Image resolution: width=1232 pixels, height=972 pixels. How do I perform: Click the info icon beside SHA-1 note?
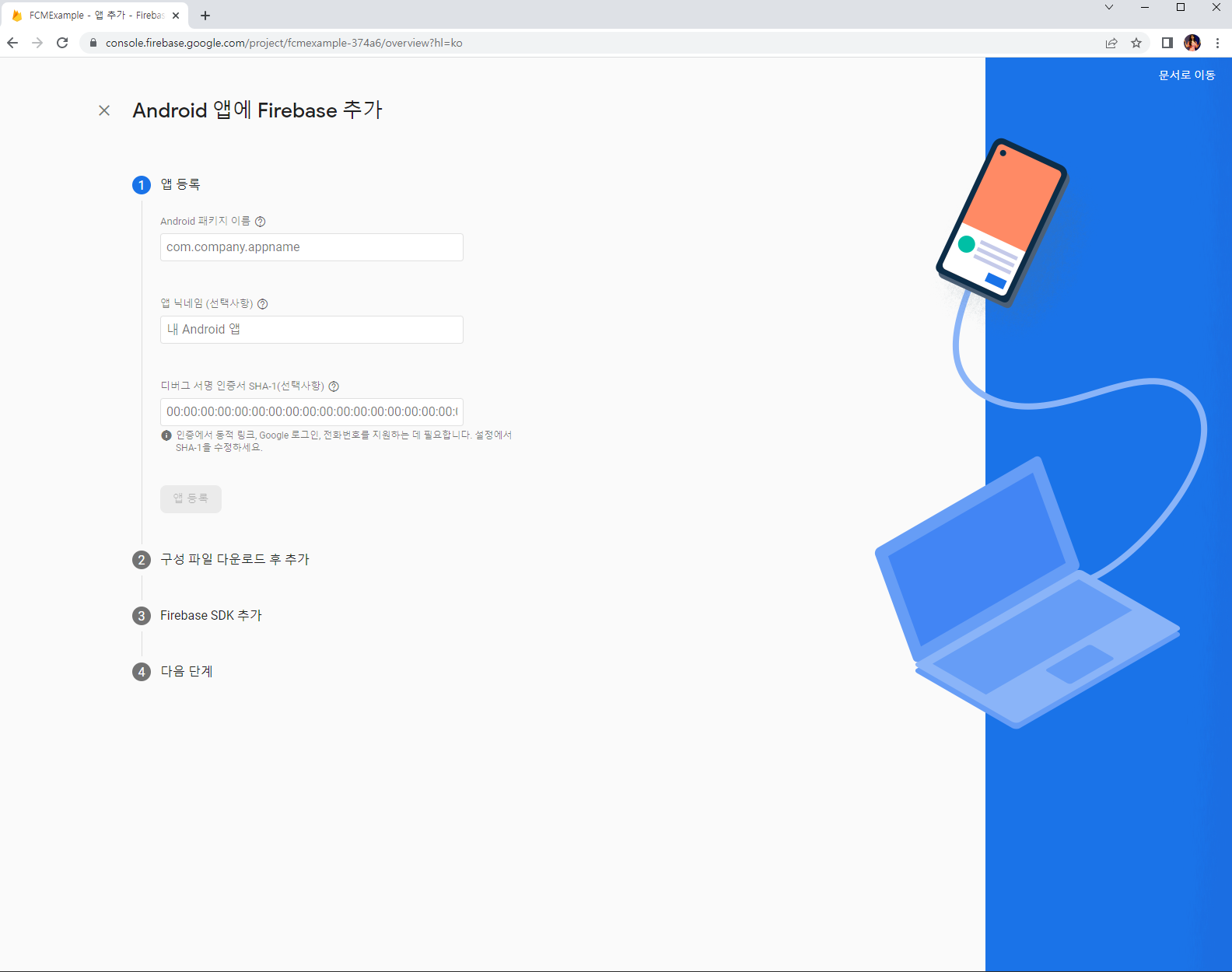pos(166,435)
